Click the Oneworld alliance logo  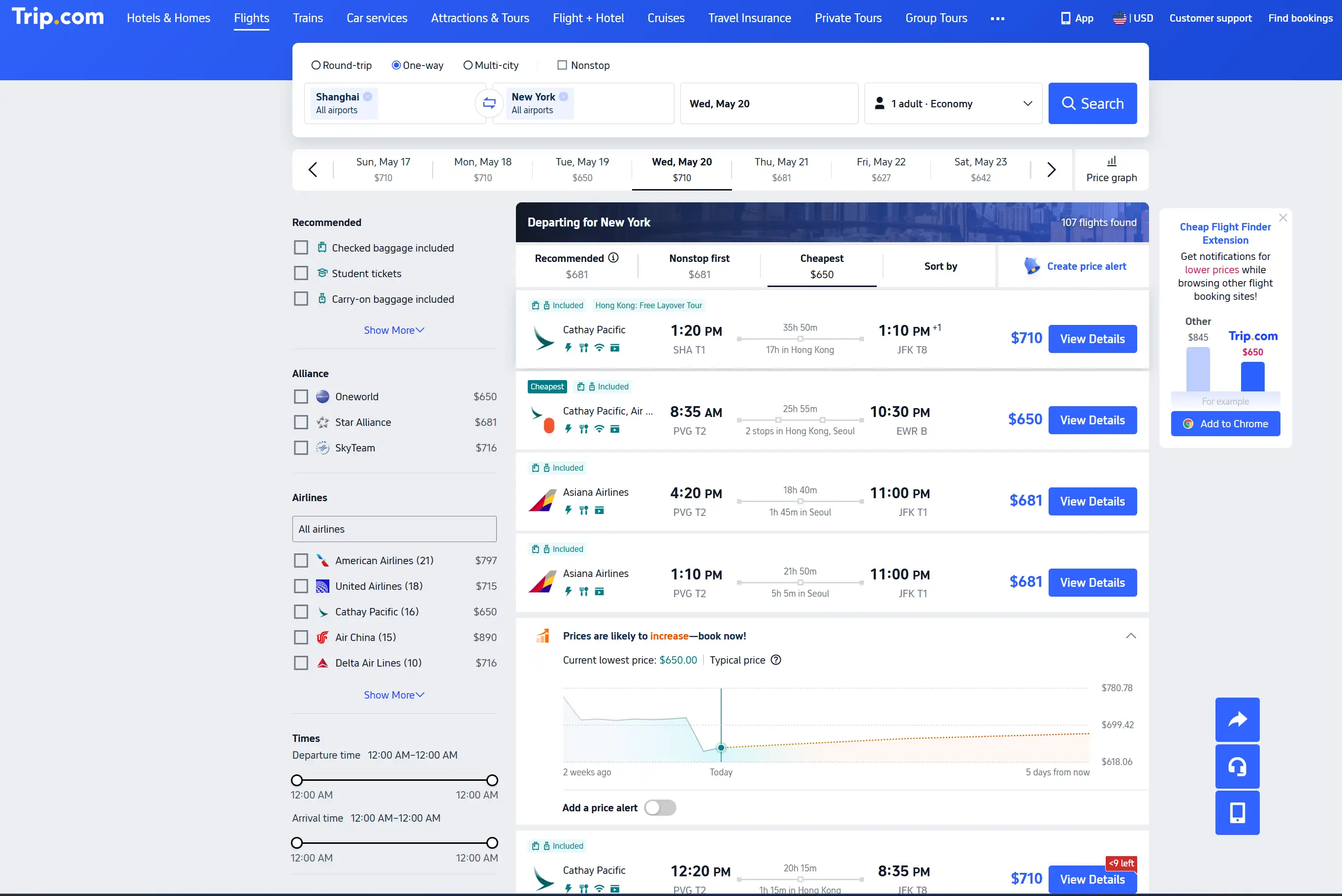[x=323, y=397]
